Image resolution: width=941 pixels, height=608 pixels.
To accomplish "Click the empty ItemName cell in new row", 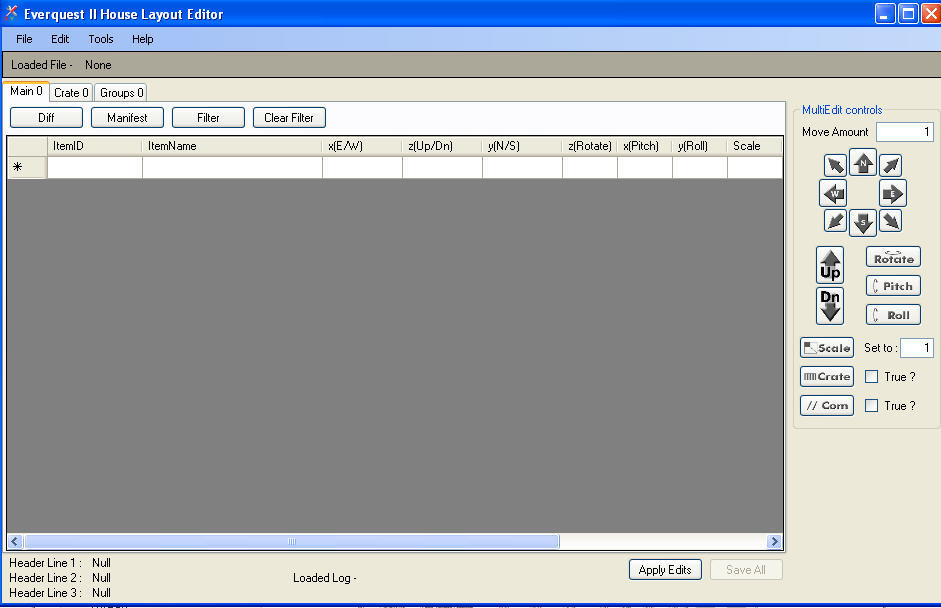I will click(232, 167).
